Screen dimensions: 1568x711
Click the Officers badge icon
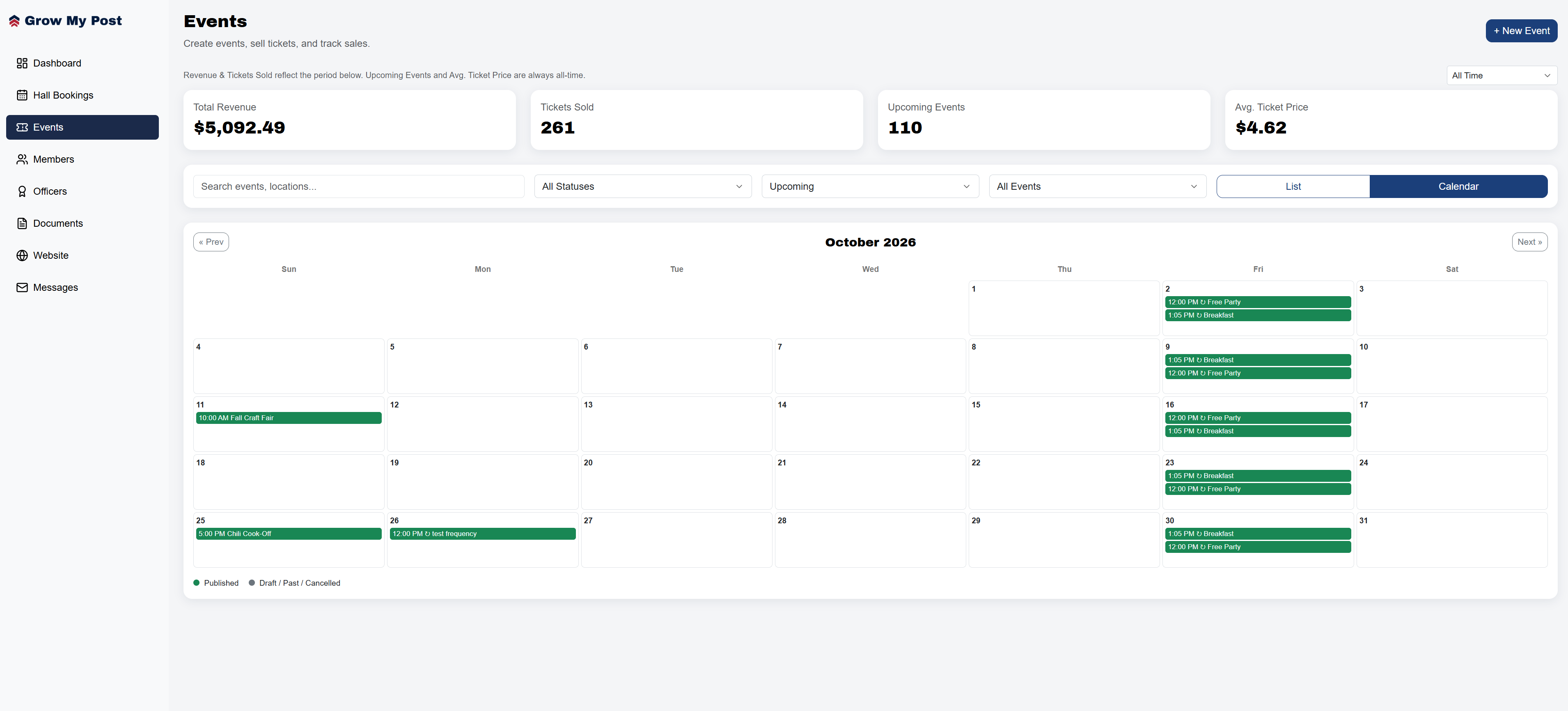click(x=22, y=191)
